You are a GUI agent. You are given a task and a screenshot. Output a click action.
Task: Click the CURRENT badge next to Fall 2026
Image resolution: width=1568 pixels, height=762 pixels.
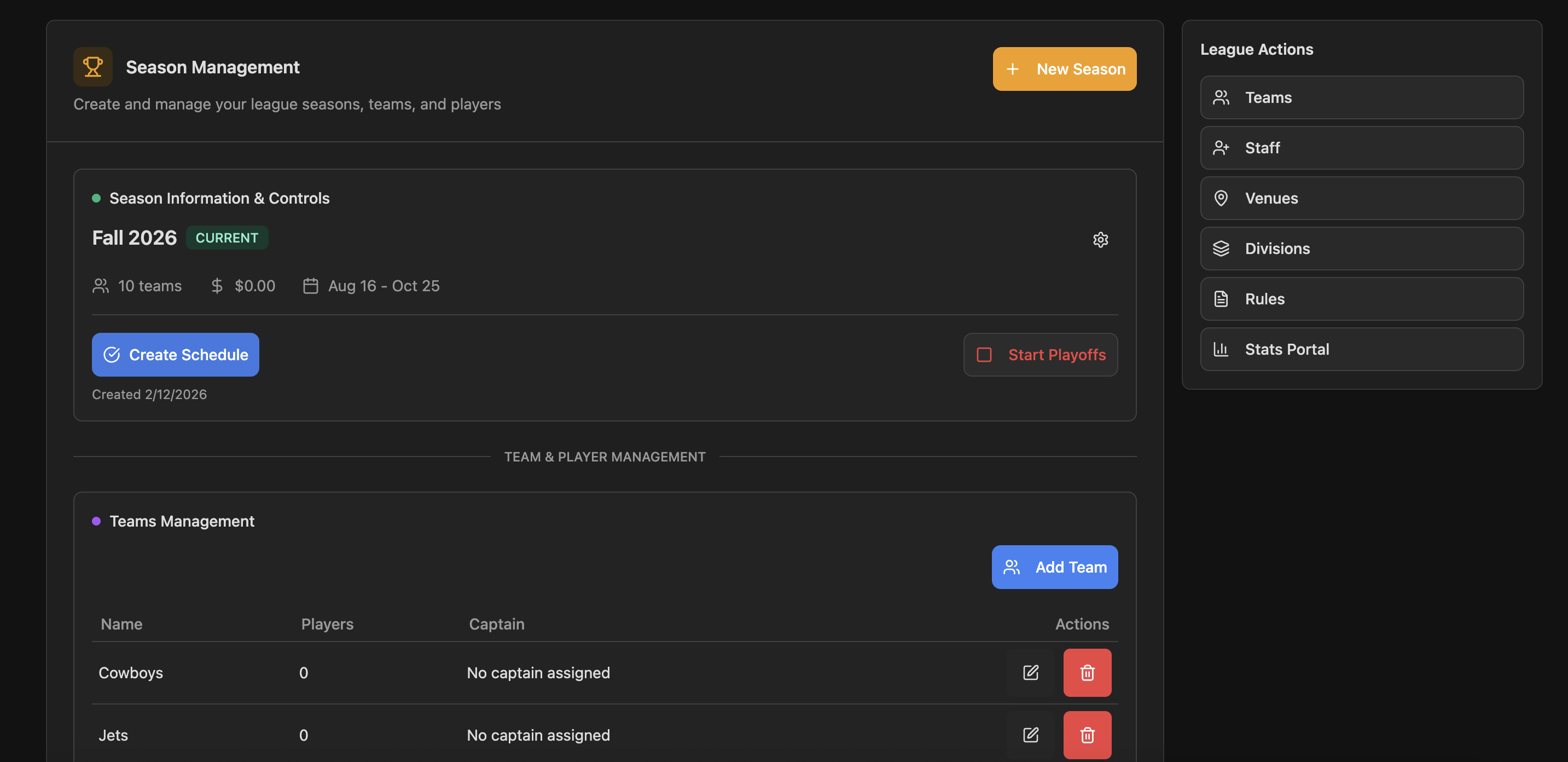[227, 238]
